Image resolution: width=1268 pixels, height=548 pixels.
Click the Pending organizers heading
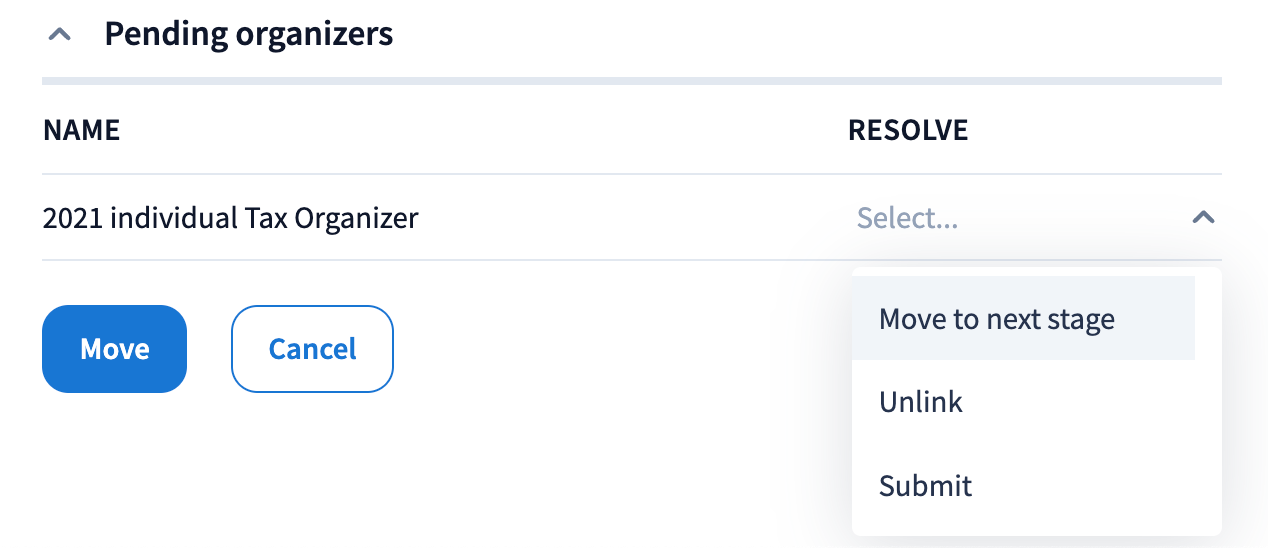tap(248, 35)
